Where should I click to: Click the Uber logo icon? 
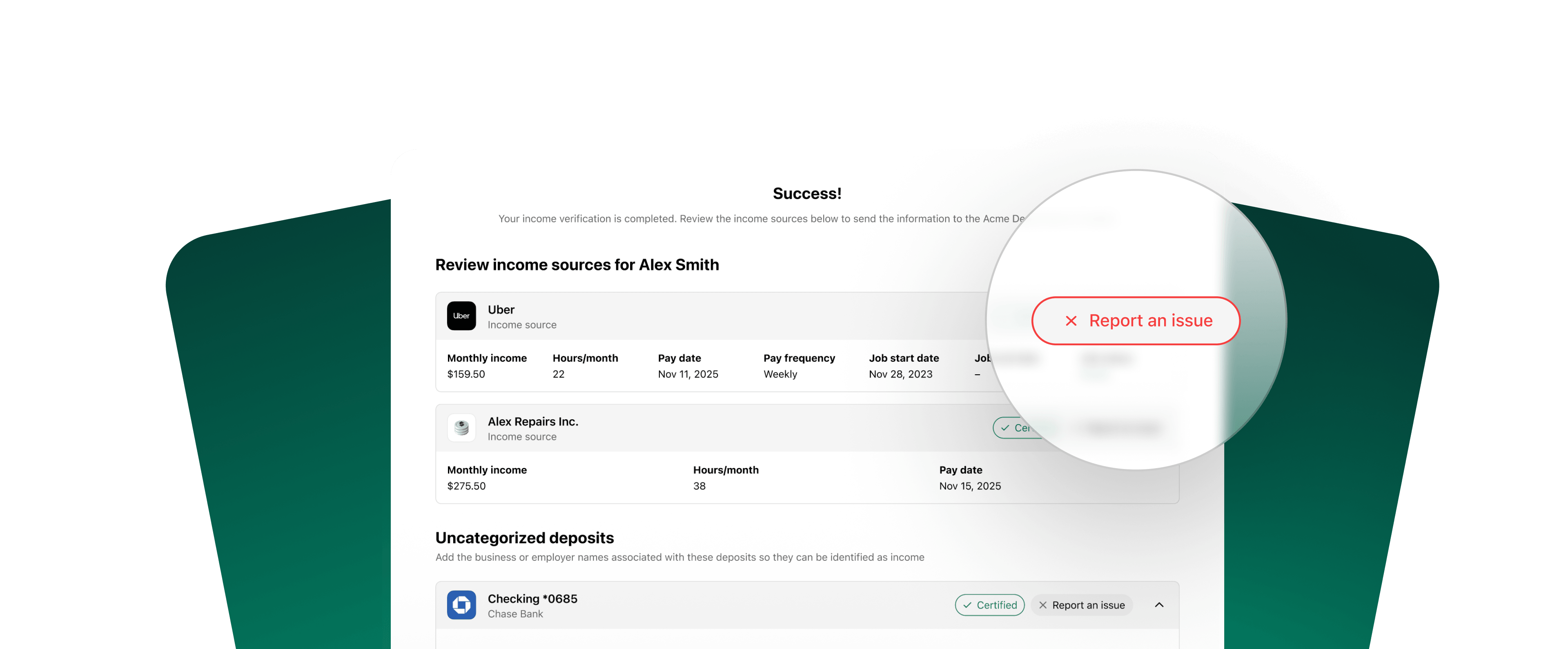coord(461,316)
